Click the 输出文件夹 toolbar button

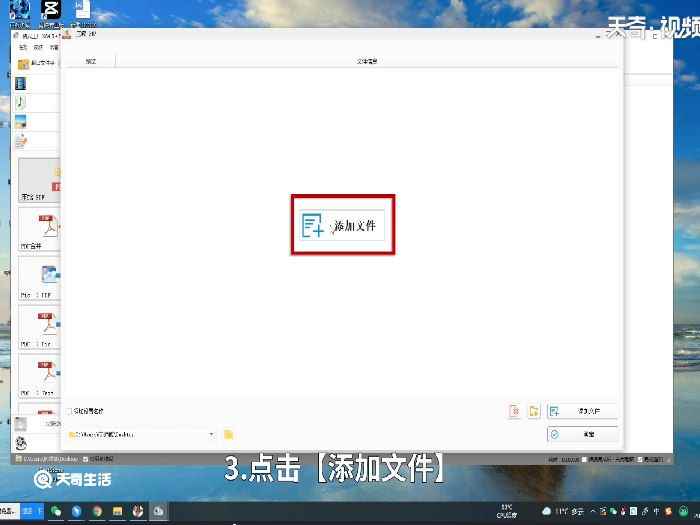click(37, 63)
